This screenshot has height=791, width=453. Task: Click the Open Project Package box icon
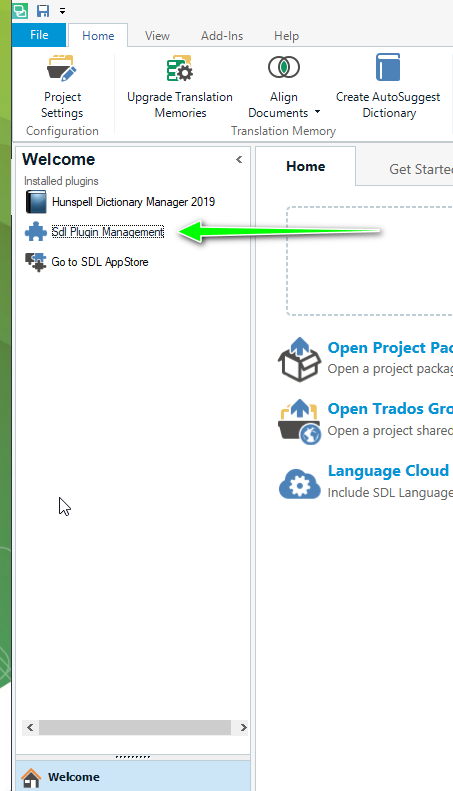300,359
